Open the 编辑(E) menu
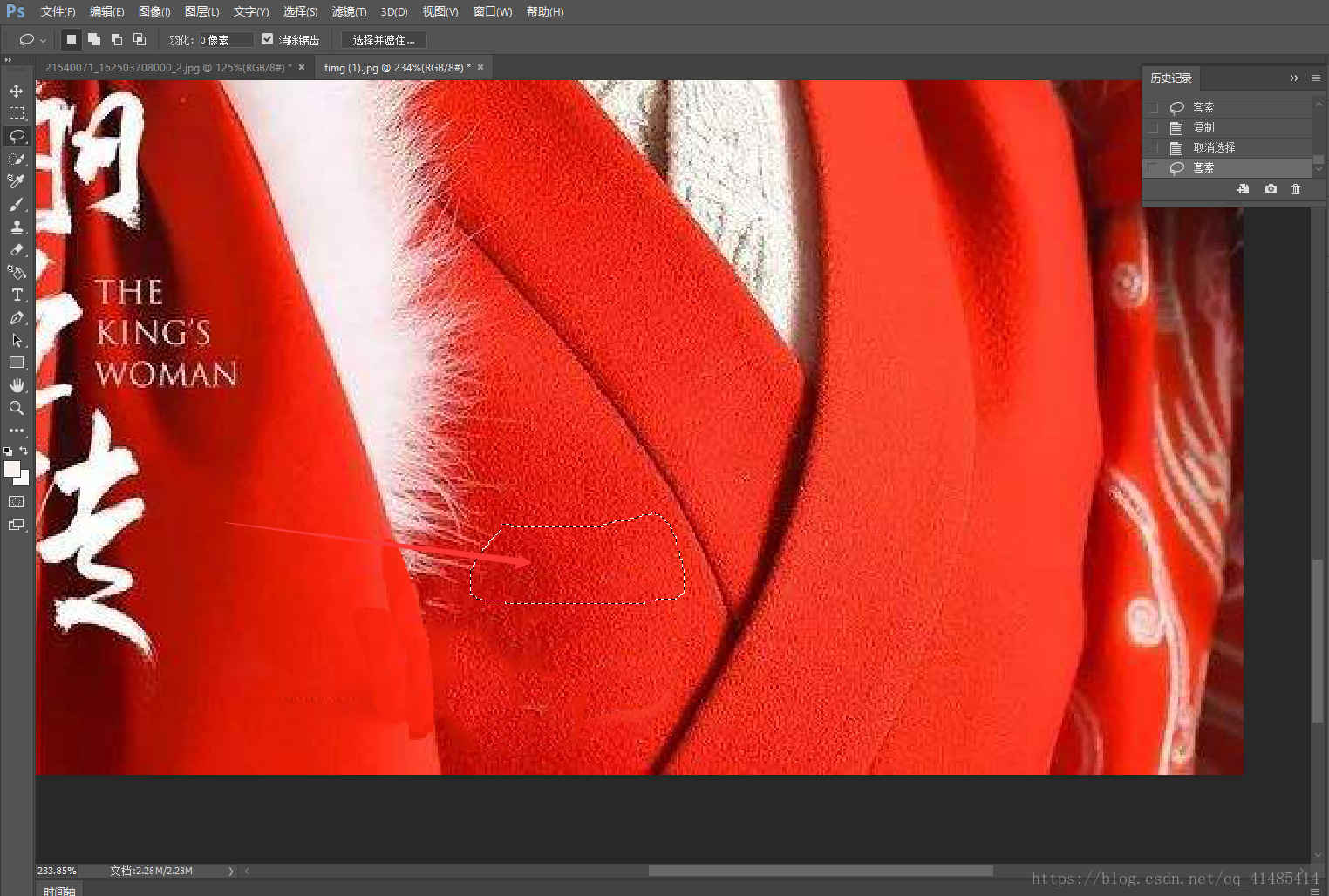 106,12
